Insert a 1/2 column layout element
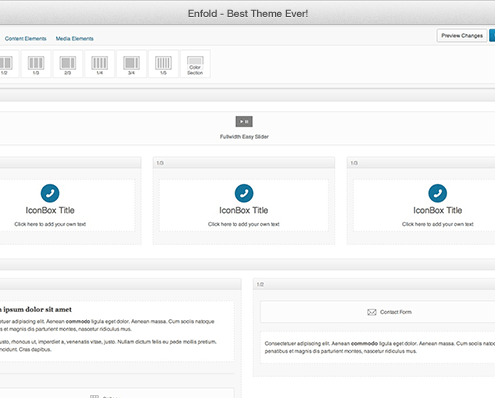 [7, 64]
